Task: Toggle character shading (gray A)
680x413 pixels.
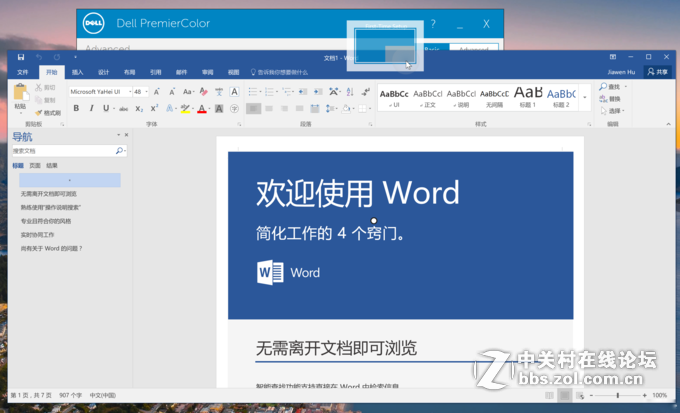Action: (x=219, y=108)
